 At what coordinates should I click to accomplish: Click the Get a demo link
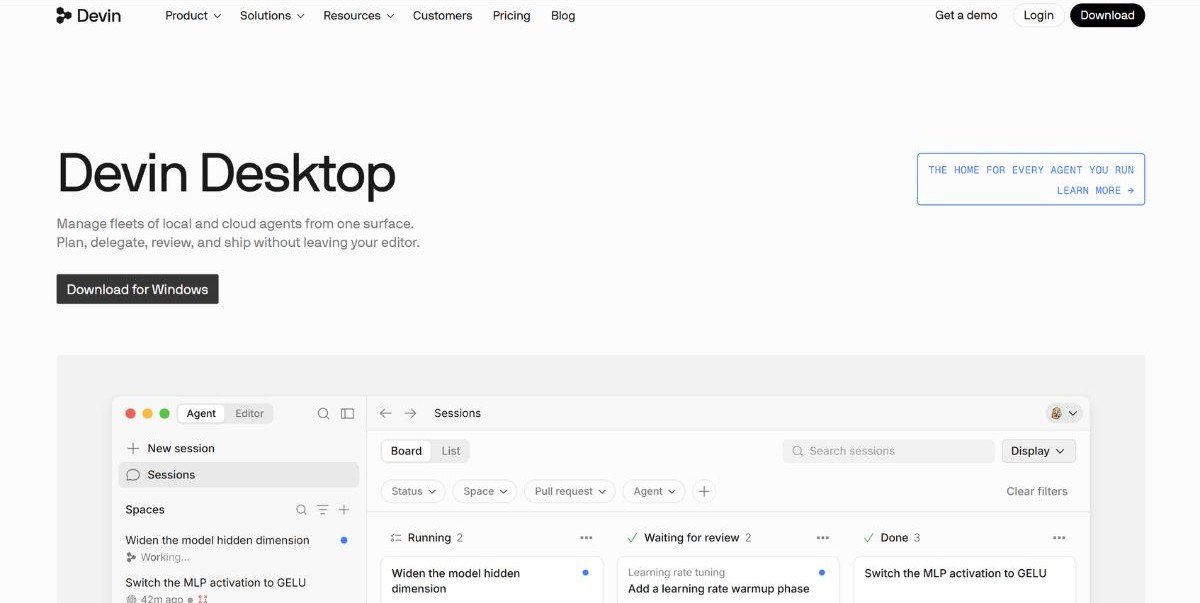click(966, 15)
